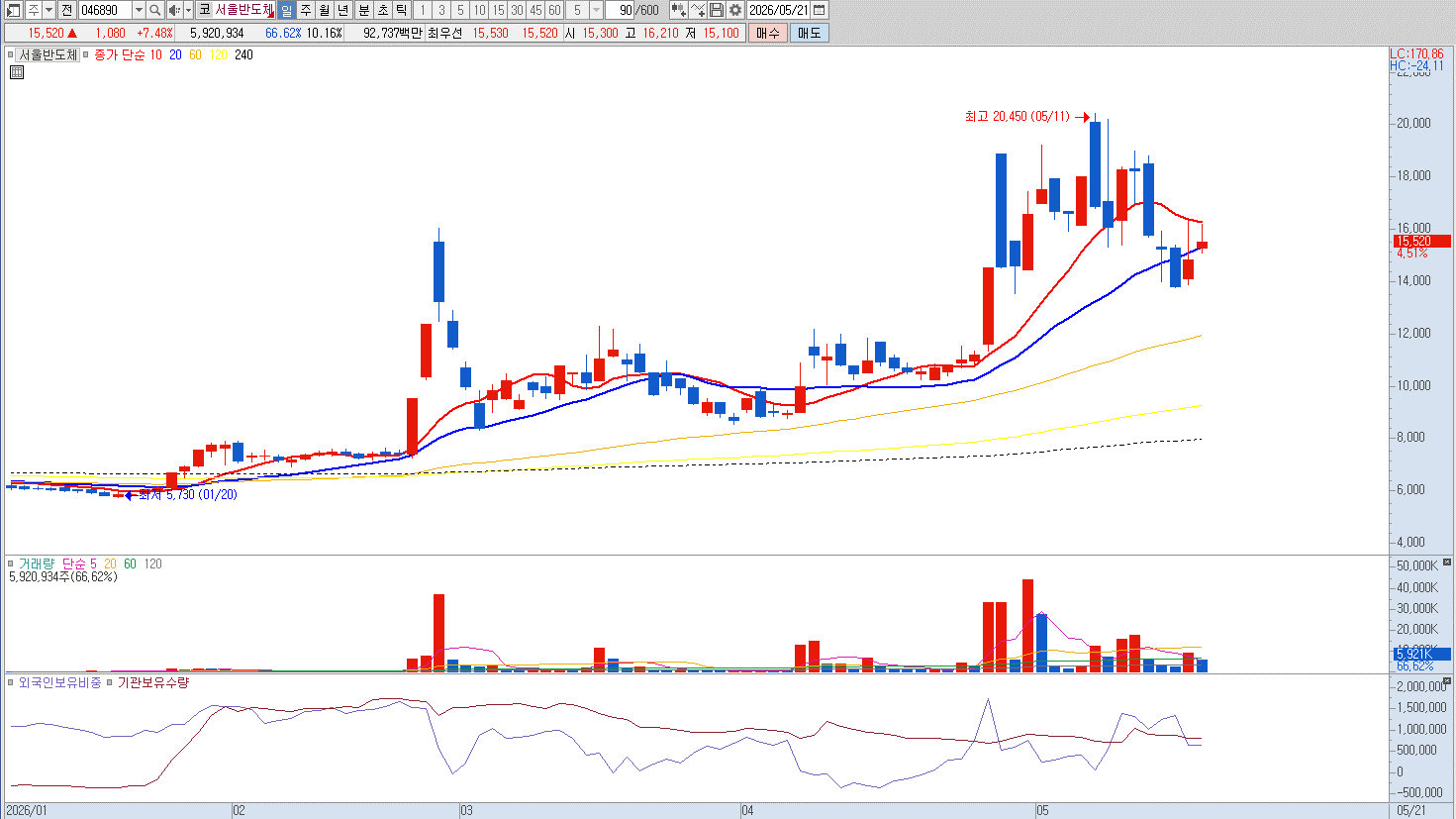Select the 분 minute chart period
1456x819 pixels.
pos(364,10)
